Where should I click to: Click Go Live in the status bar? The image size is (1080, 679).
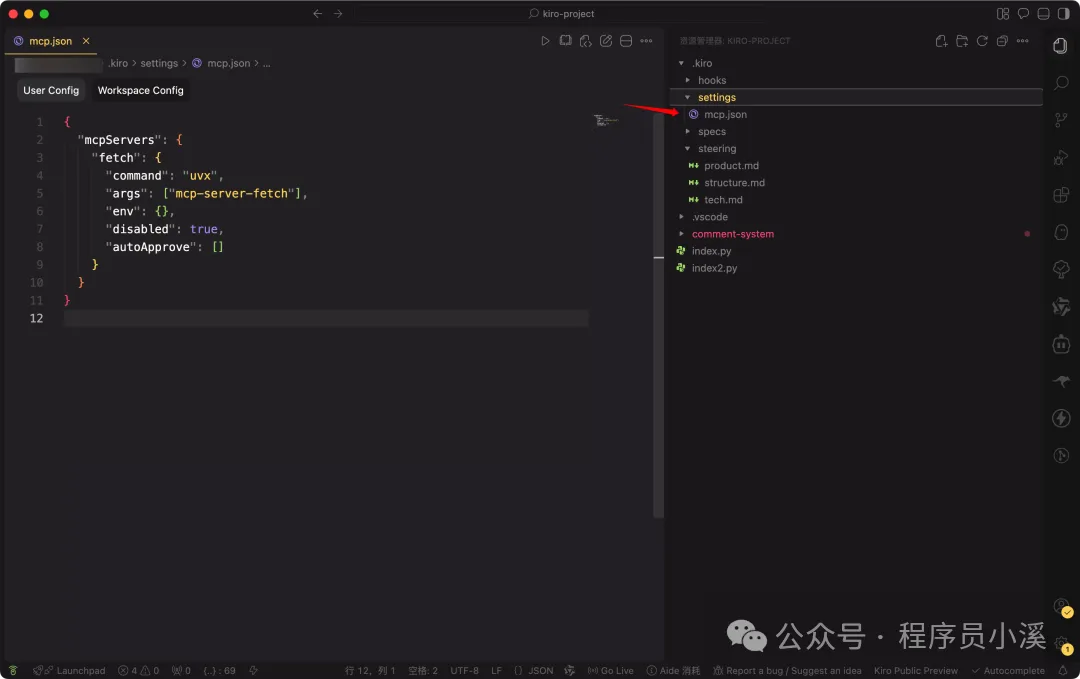coord(610,670)
